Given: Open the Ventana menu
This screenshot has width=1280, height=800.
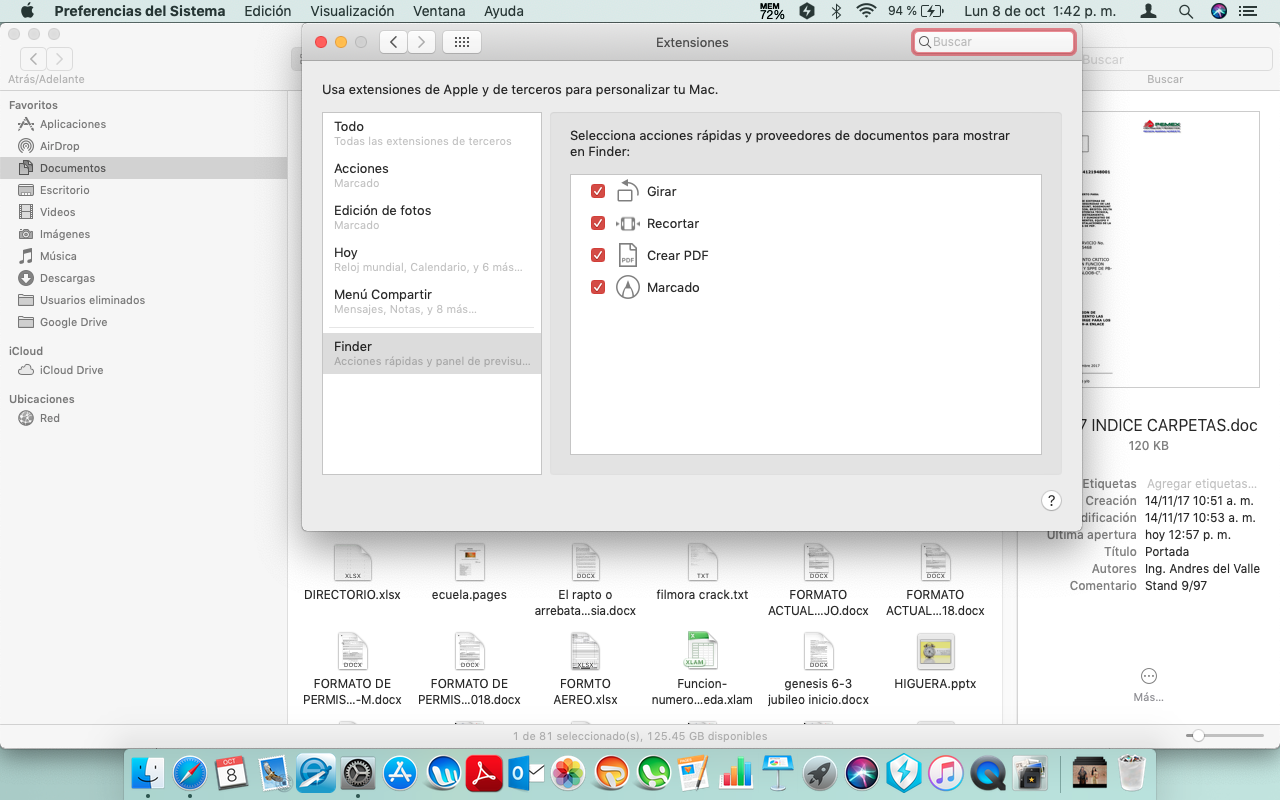Looking at the screenshot, I should (439, 11).
